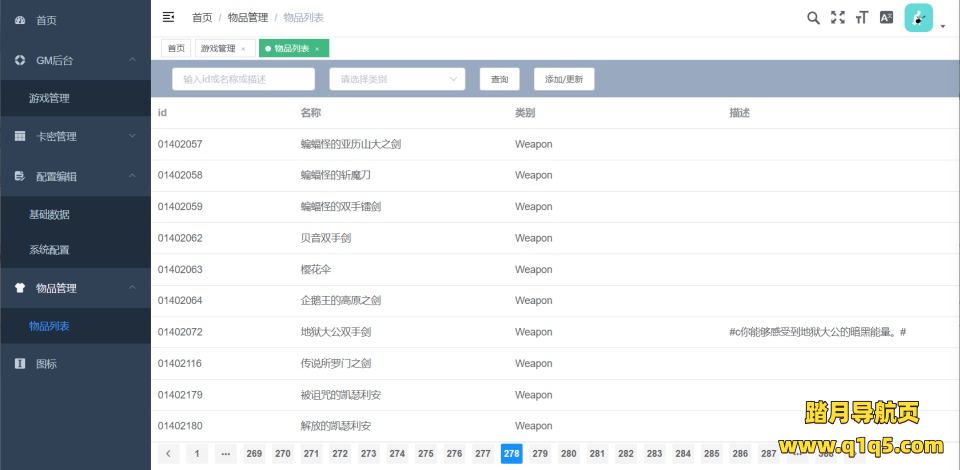Image resolution: width=960 pixels, height=470 pixels.
Task: Click the 查询 search button
Action: [x=500, y=79]
